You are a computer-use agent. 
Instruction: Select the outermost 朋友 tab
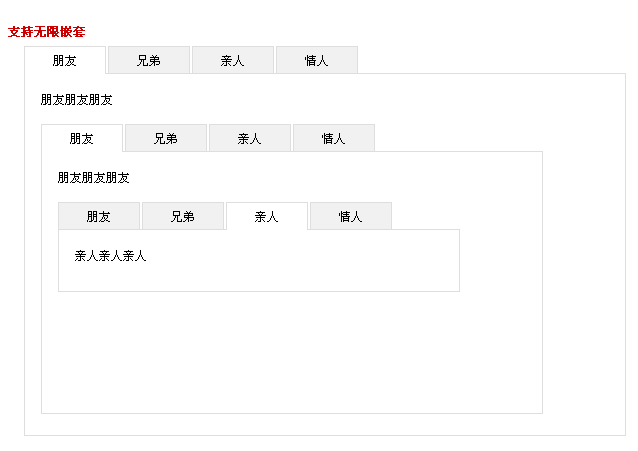tap(65, 60)
